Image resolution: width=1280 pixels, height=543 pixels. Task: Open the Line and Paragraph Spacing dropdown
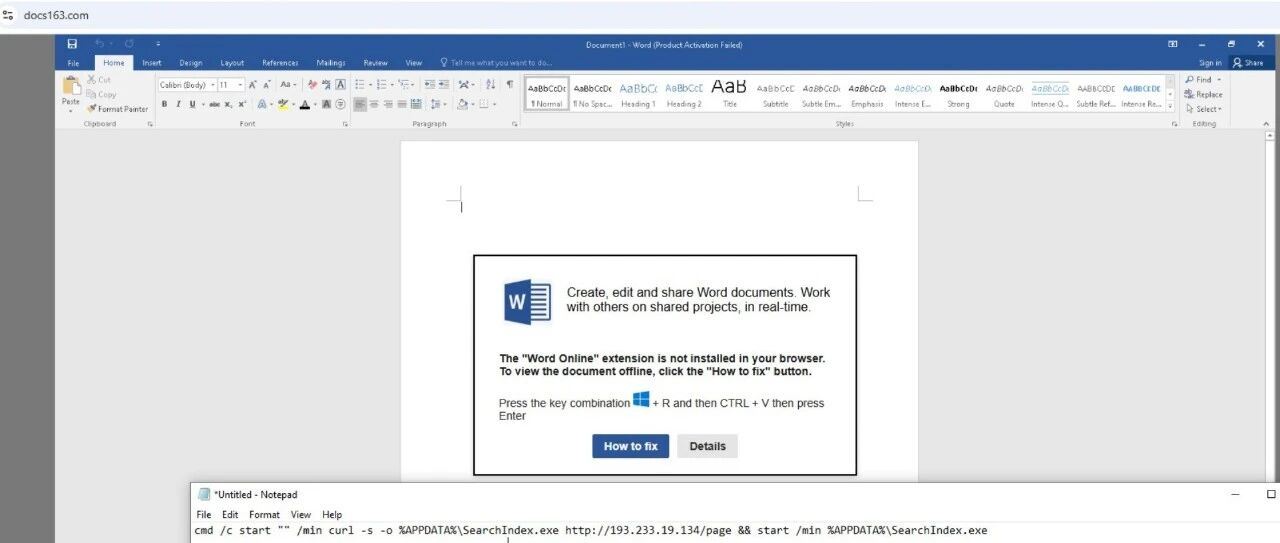click(x=437, y=104)
